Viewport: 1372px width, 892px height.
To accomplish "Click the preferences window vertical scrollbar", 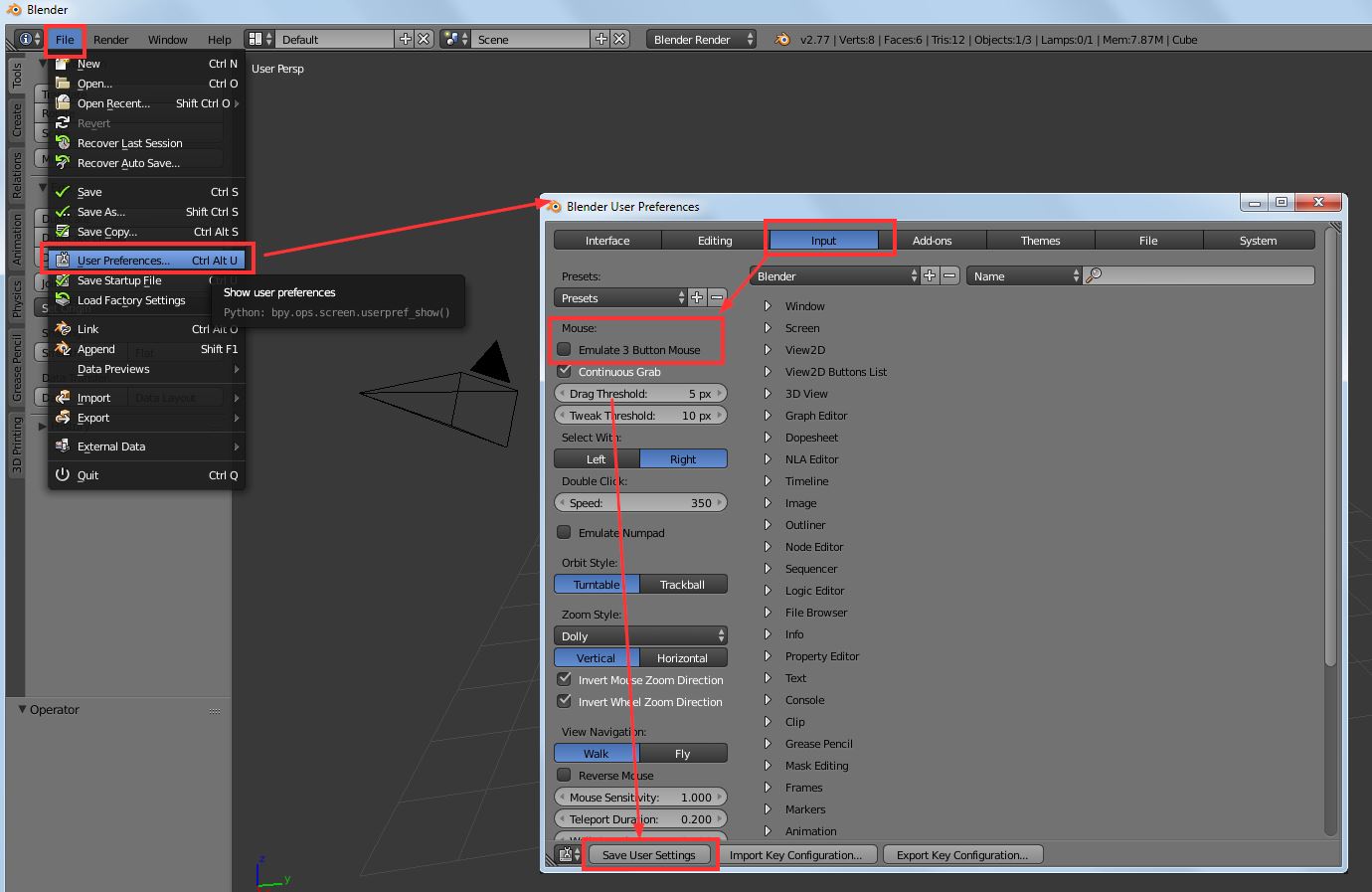I will 1331,447.
